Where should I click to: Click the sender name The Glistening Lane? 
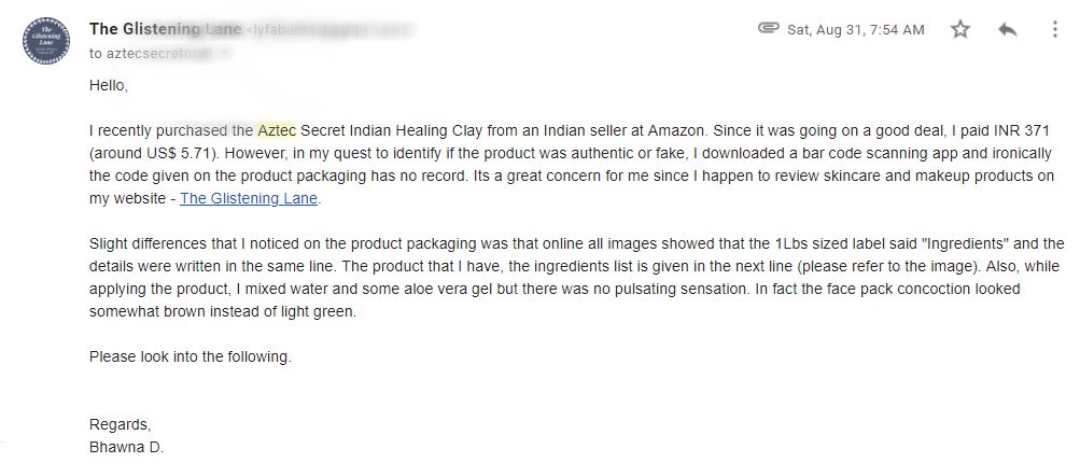coord(165,29)
